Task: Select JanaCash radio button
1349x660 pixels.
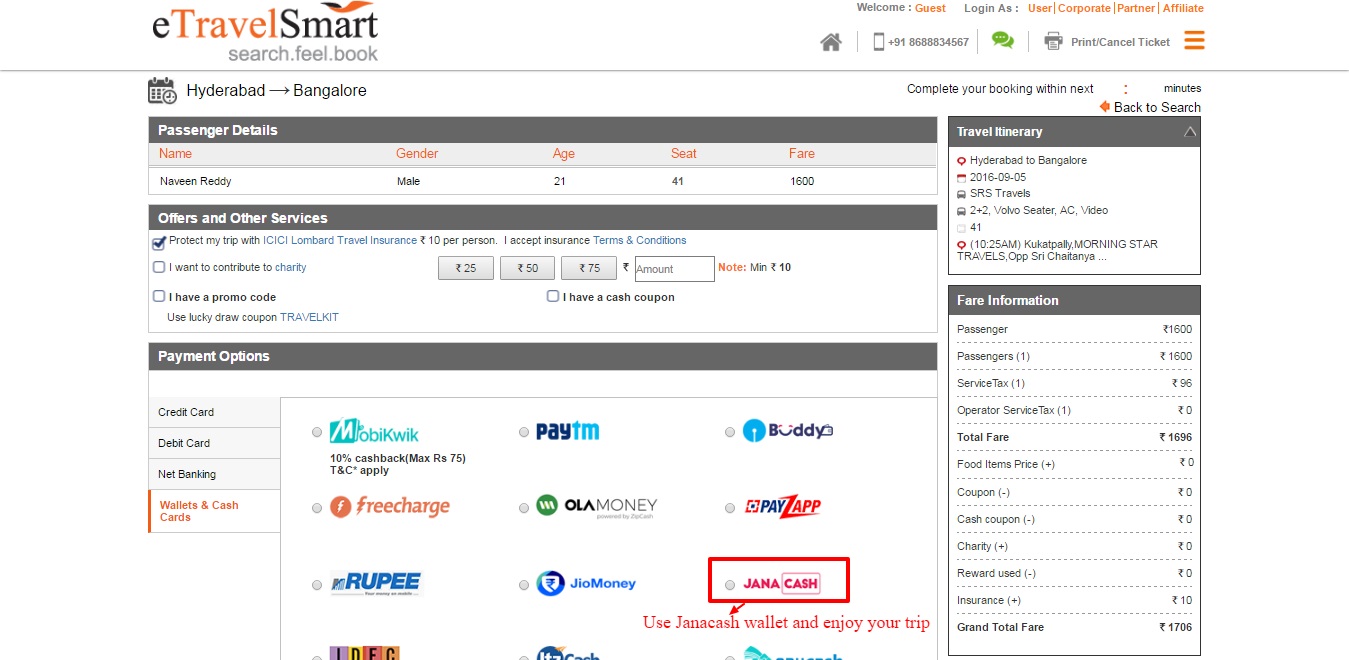Action: pyautogui.click(x=730, y=584)
